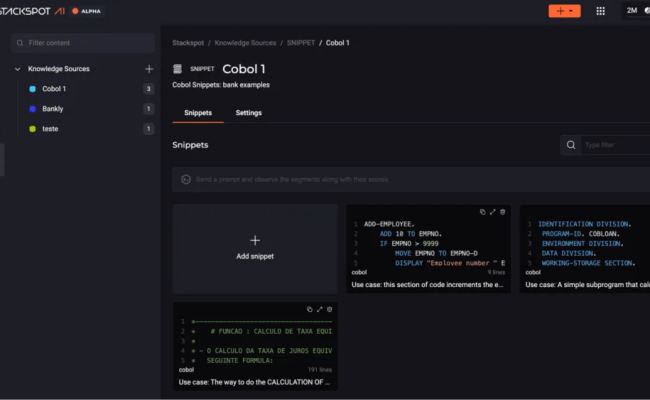This screenshot has width=650, height=400.
Task: Click the blue color dot beside Bankly
Action: (x=32, y=109)
